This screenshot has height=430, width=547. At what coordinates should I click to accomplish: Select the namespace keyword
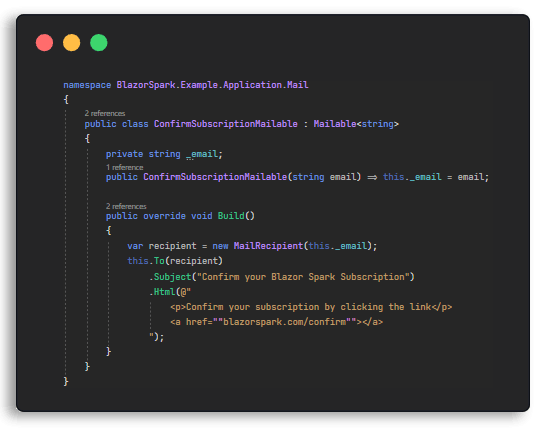click(x=87, y=85)
